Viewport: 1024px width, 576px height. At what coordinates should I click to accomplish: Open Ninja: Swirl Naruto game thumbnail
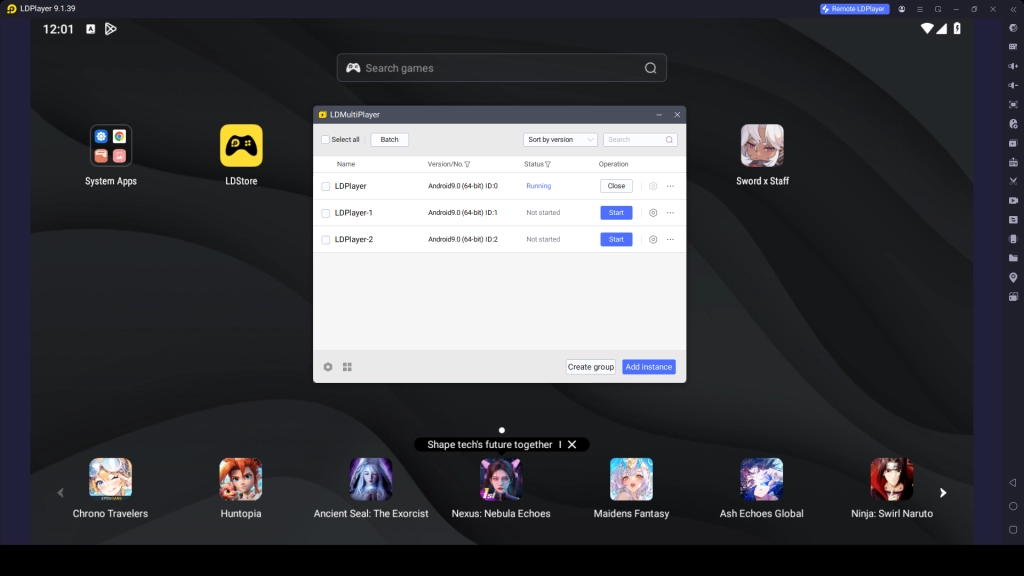(891, 479)
